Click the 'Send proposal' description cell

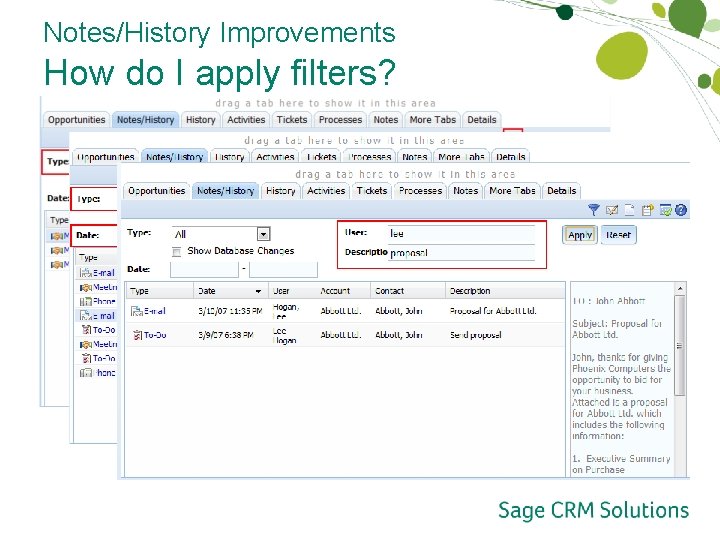tap(476, 335)
